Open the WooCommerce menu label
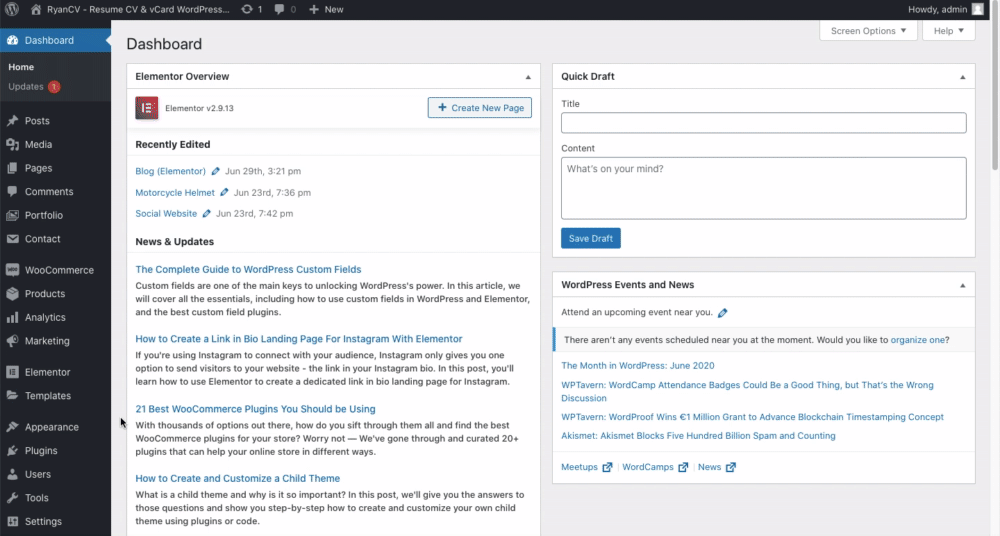Image resolution: width=1000 pixels, height=536 pixels. [x=59, y=270]
